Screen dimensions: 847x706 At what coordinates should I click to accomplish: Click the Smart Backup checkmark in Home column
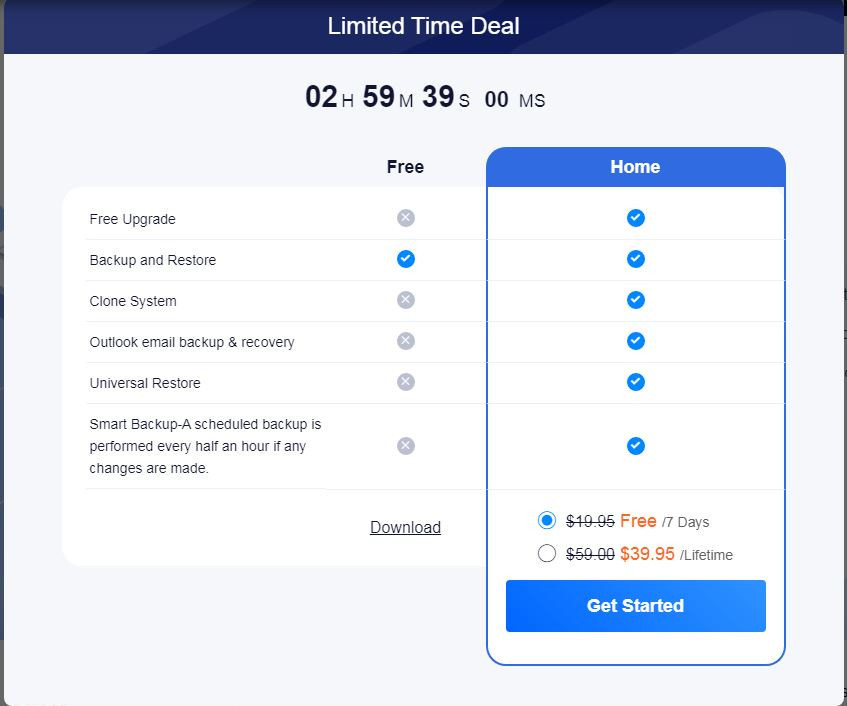[635, 446]
